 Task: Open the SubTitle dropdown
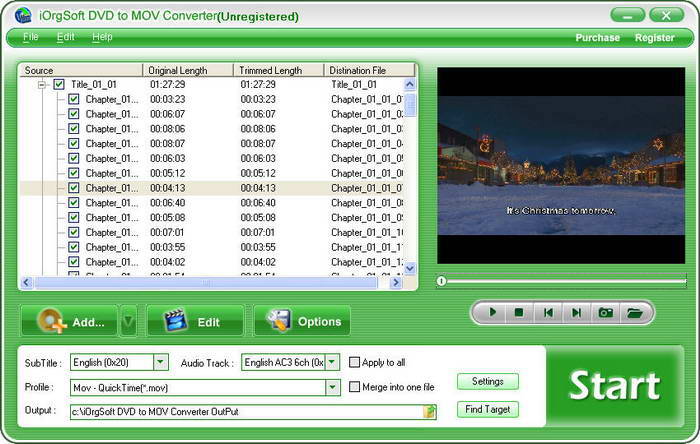[161, 362]
